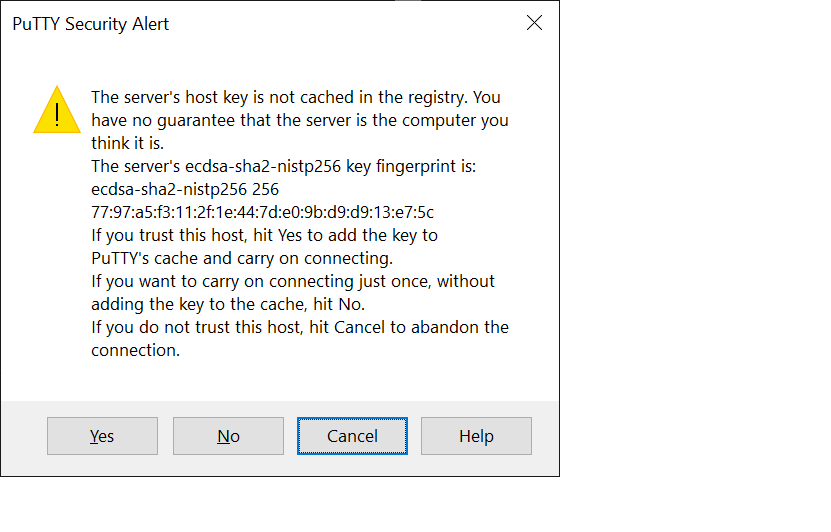Screen dimensions: 831x532
Task: Click the line 'The server's host key is not cached'
Action: point(296,97)
